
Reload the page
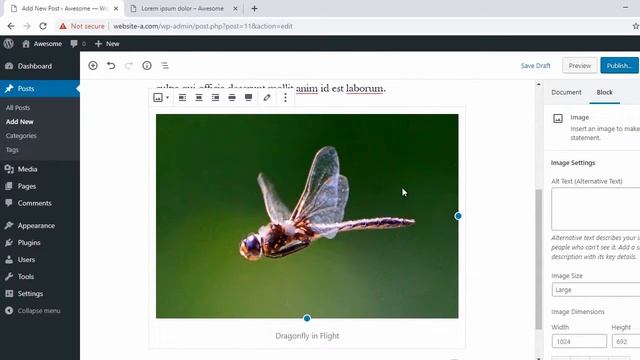tap(43, 26)
